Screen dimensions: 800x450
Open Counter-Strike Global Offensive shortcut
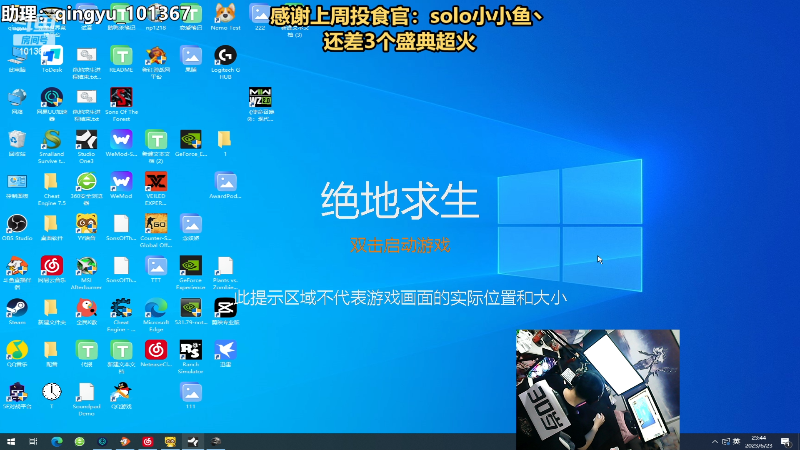point(156,231)
